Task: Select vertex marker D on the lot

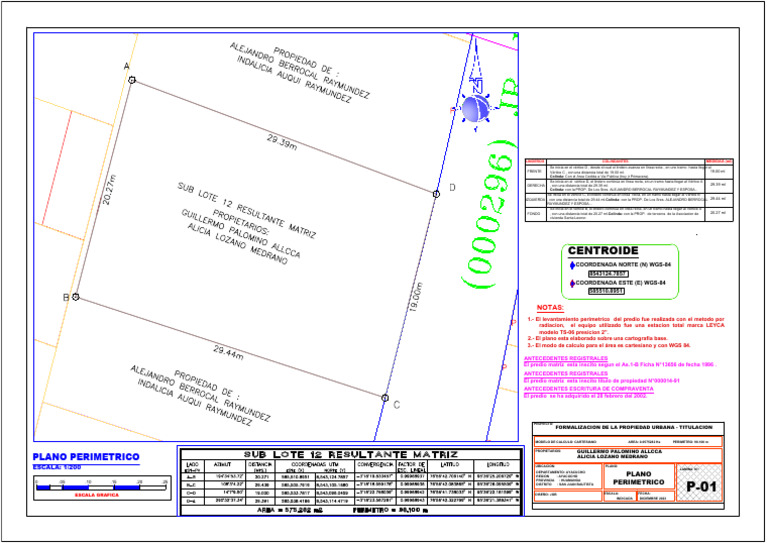Action: [x=436, y=194]
